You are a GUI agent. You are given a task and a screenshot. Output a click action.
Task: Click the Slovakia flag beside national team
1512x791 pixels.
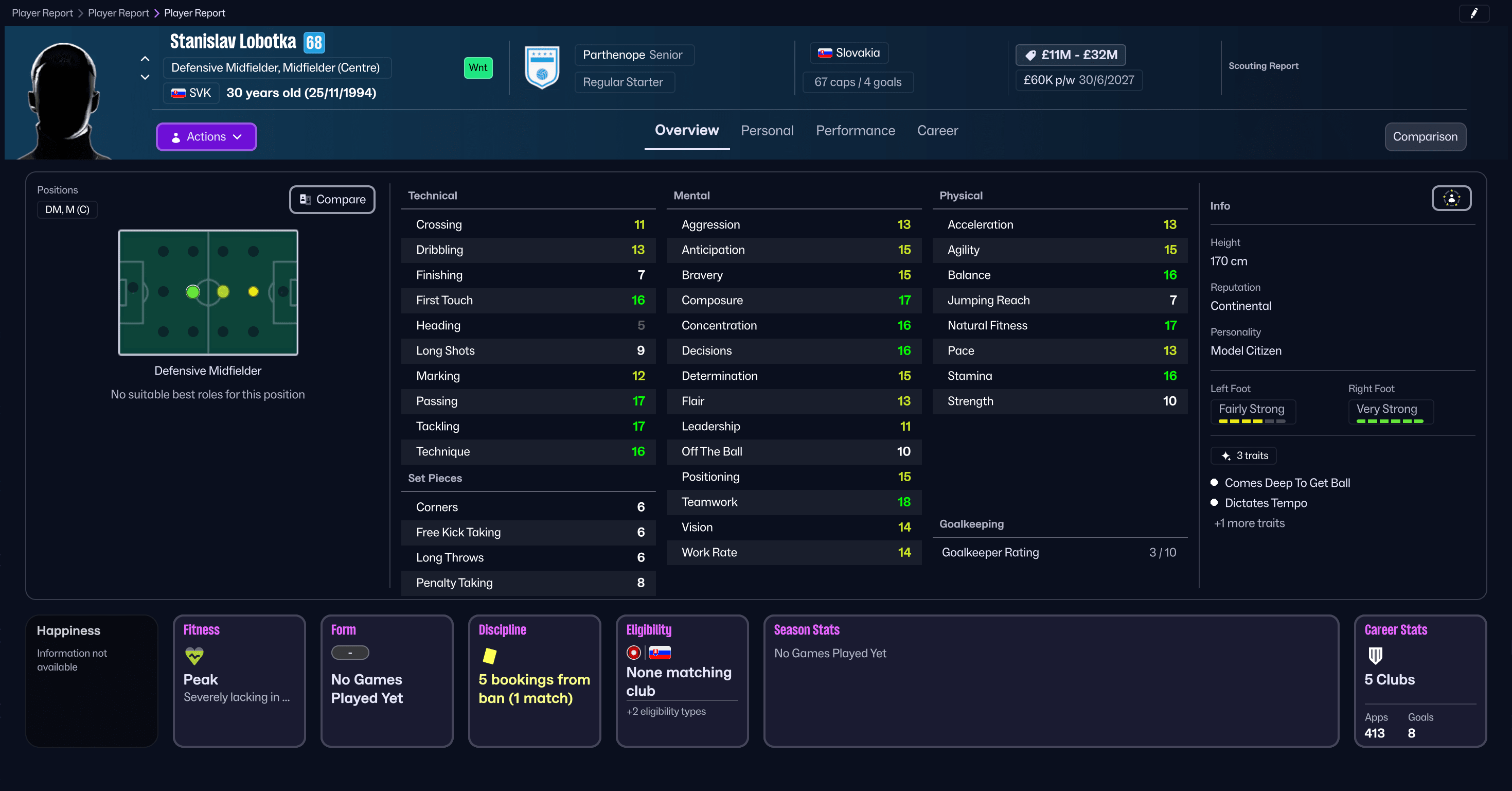pos(825,53)
